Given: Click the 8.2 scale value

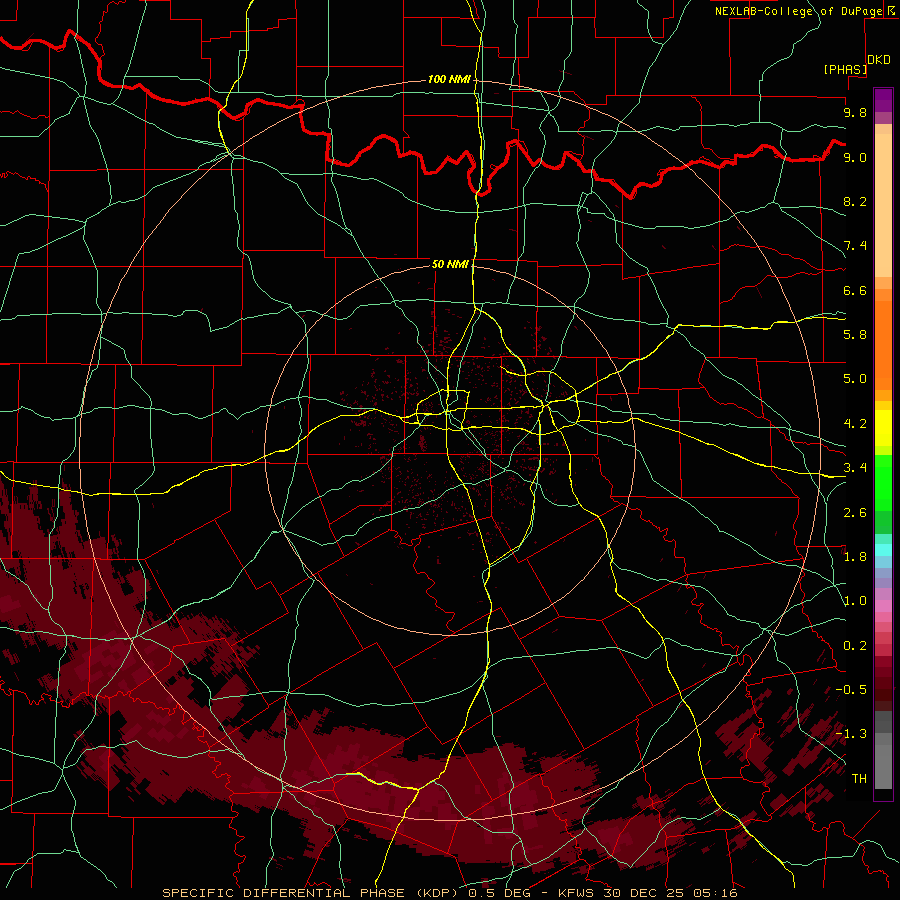Looking at the screenshot, I should coord(855,201).
